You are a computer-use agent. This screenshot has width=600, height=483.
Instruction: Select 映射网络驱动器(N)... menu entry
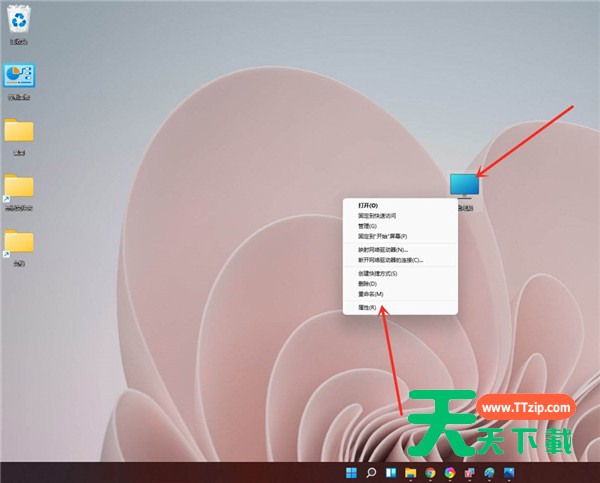click(x=383, y=250)
